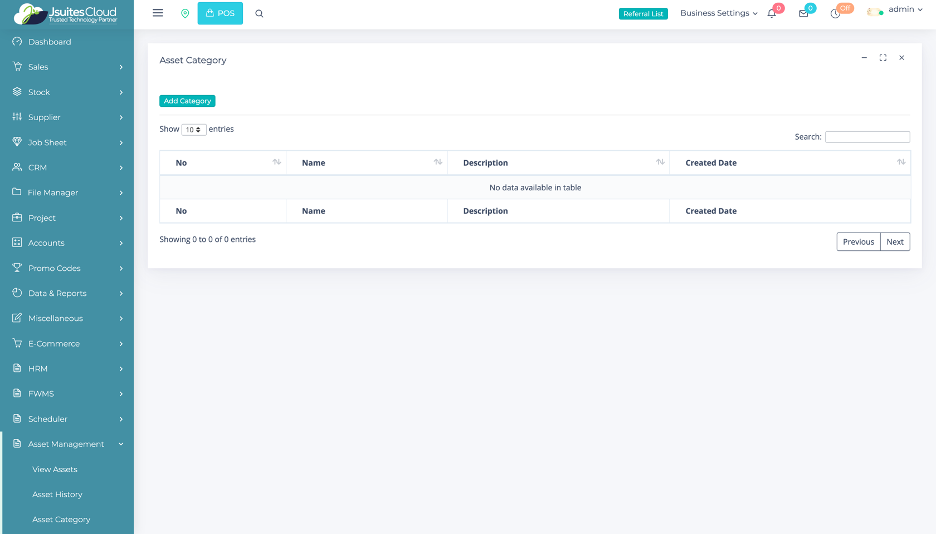This screenshot has height=534, width=936.
Task: Expand the Sales sidebar menu
Action: pyautogui.click(x=67, y=67)
